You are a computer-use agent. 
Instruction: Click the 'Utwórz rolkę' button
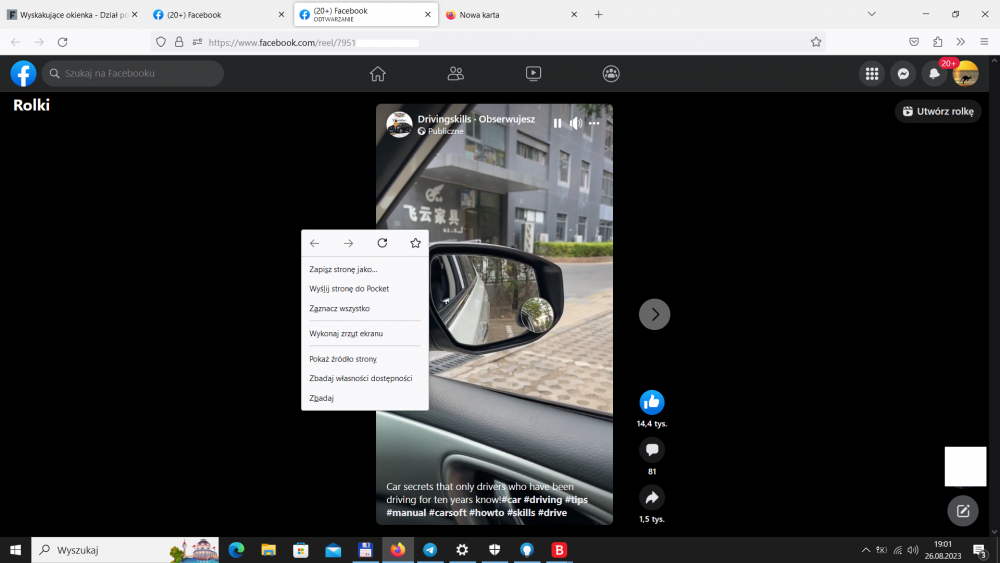pyautogui.click(x=938, y=111)
